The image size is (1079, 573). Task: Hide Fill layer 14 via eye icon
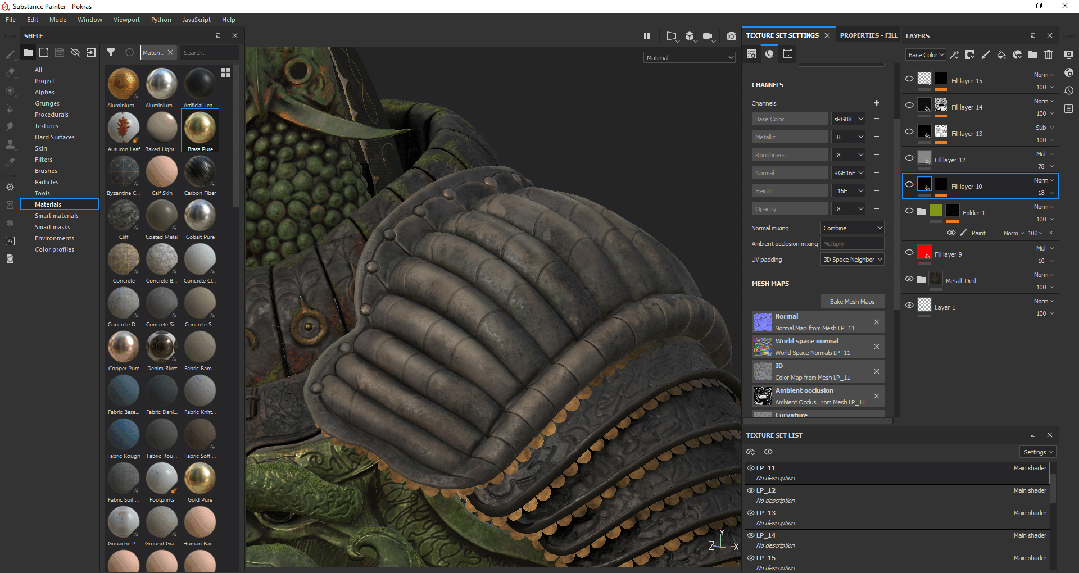909,105
